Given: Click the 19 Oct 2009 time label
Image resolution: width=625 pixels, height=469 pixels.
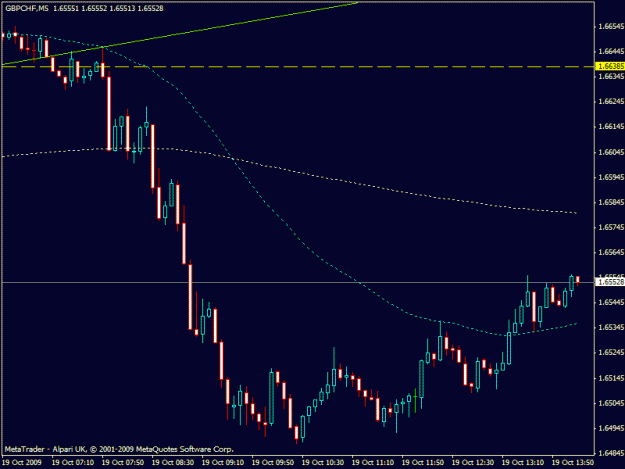Looking at the screenshot, I should (22, 462).
